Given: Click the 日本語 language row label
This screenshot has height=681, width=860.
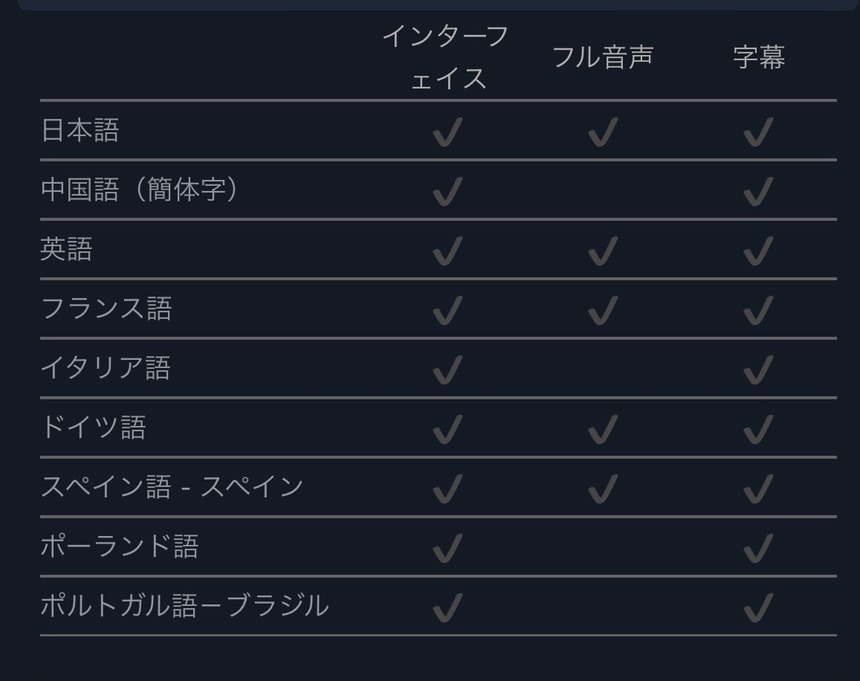Looking at the screenshot, I should (x=80, y=130).
